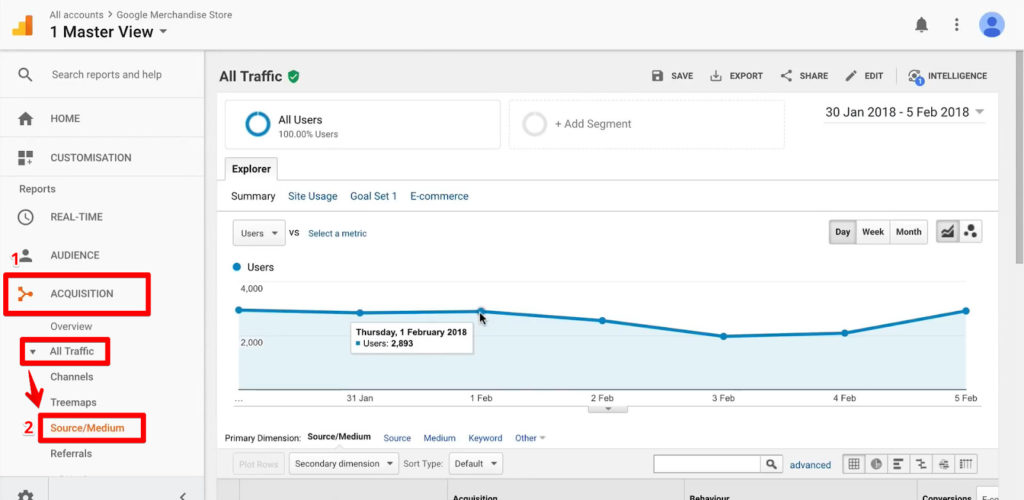Set graph interval to Week
Viewport: 1024px width, 500px height.
coord(873,232)
